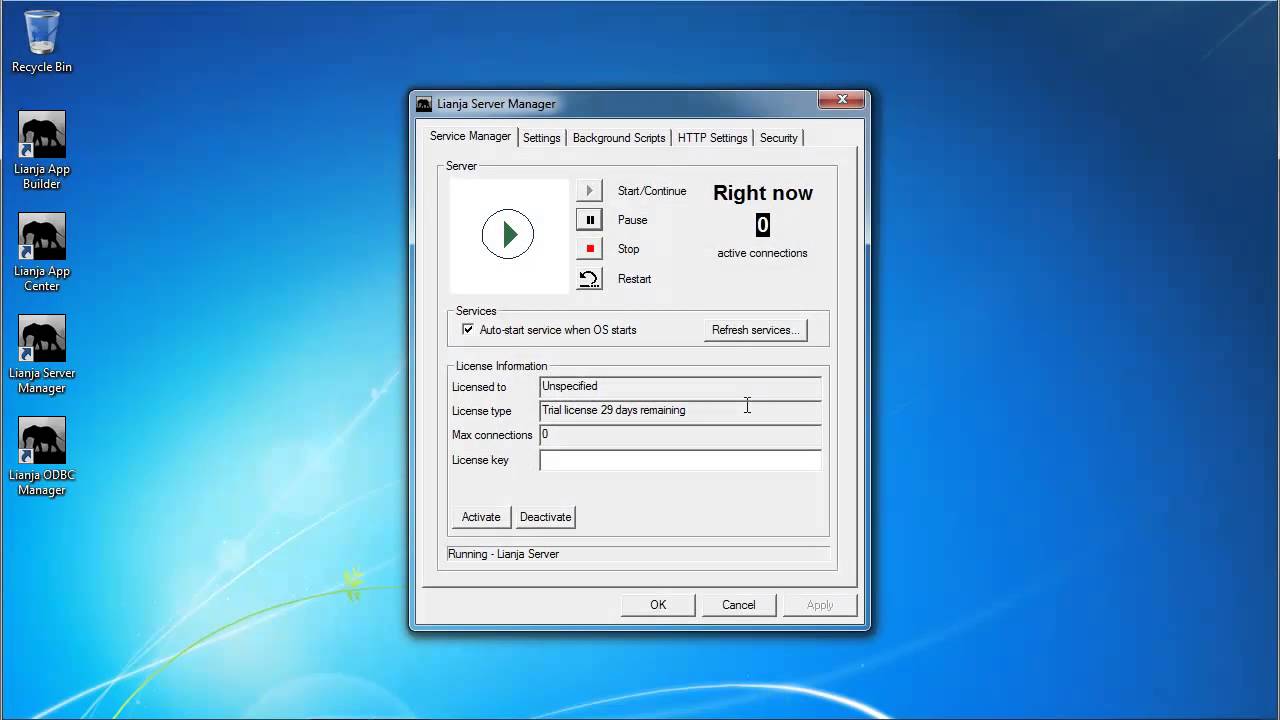Click the large circular play status icon
The height and width of the screenshot is (720, 1280).
tap(508, 234)
